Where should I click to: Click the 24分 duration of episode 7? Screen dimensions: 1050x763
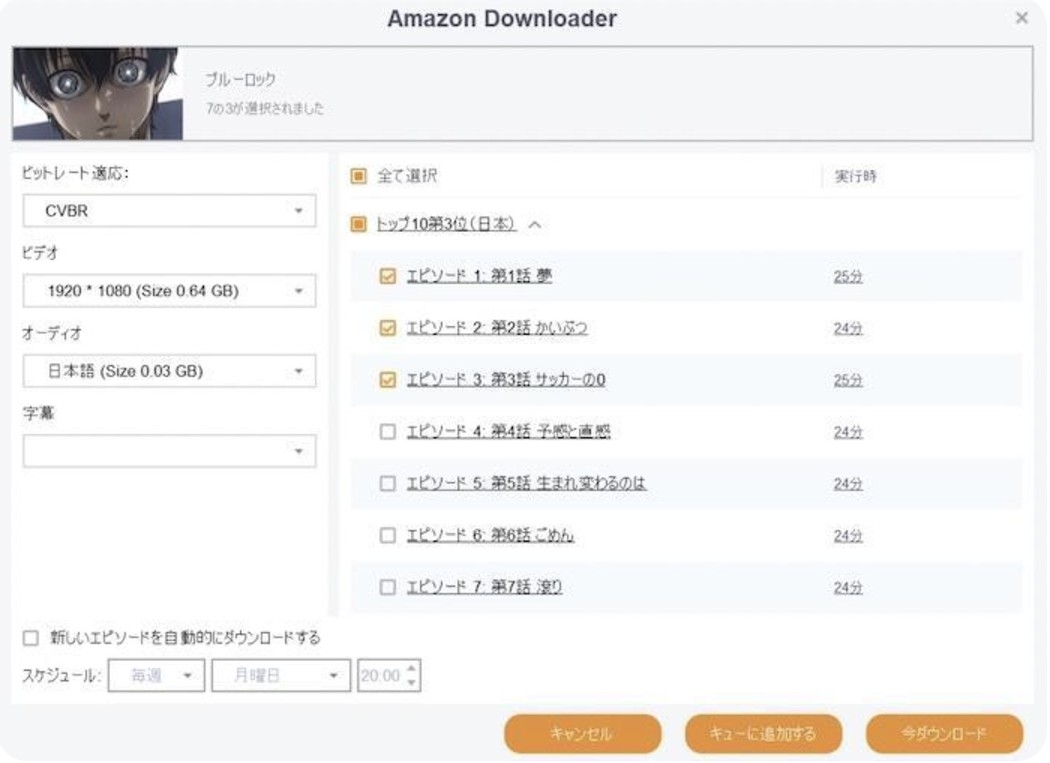click(848, 588)
